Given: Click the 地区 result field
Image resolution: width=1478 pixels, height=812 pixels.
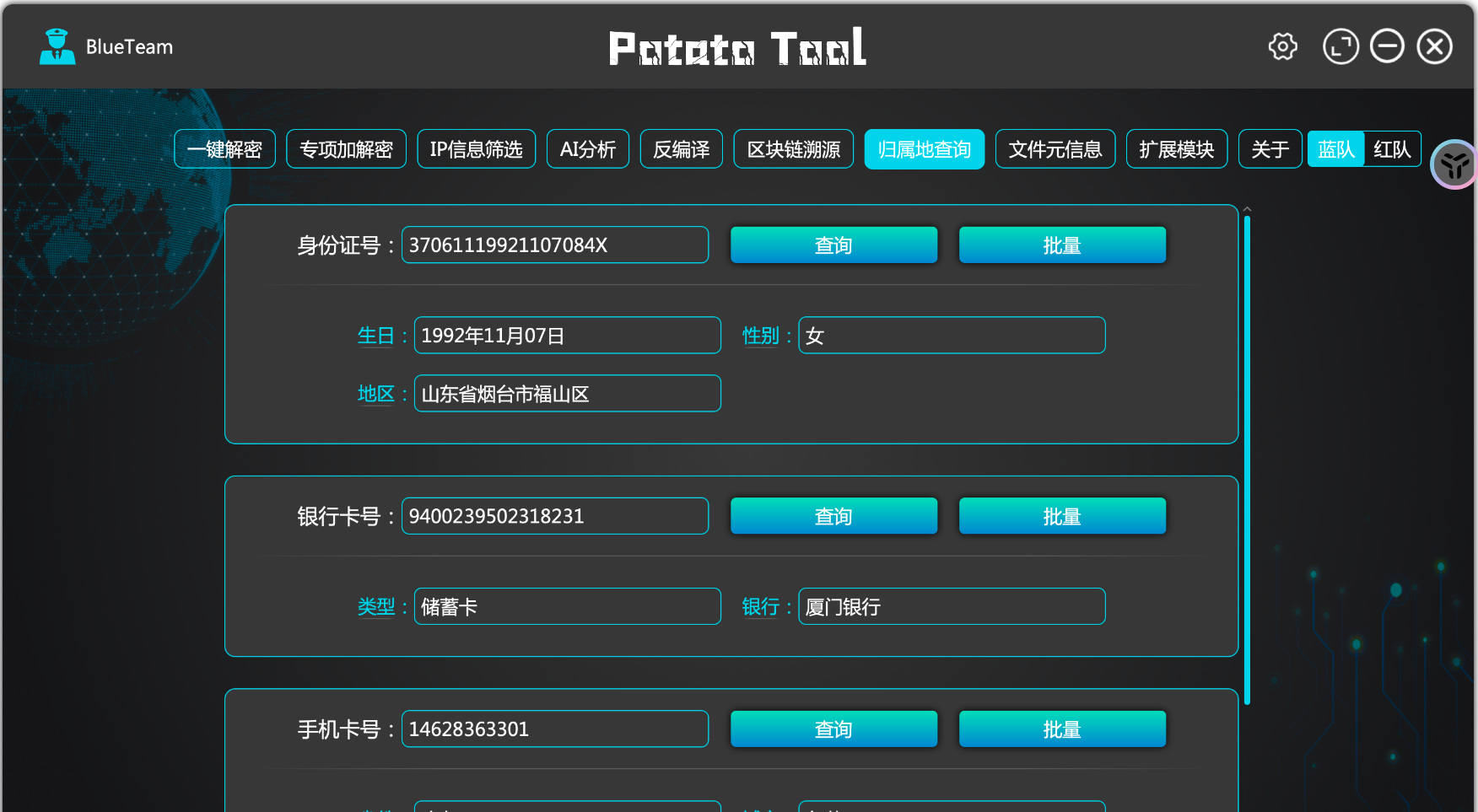Looking at the screenshot, I should pyautogui.click(x=568, y=393).
